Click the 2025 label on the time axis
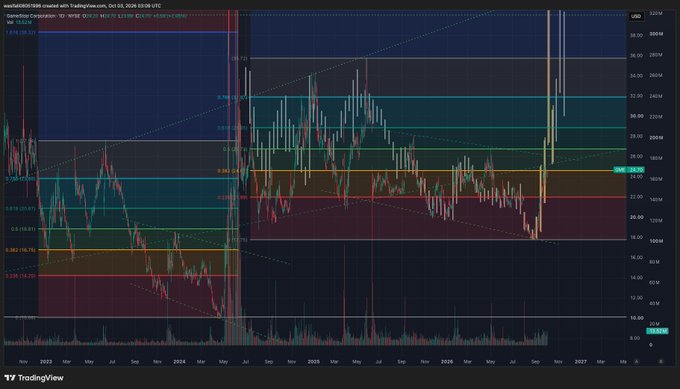 pos(314,362)
